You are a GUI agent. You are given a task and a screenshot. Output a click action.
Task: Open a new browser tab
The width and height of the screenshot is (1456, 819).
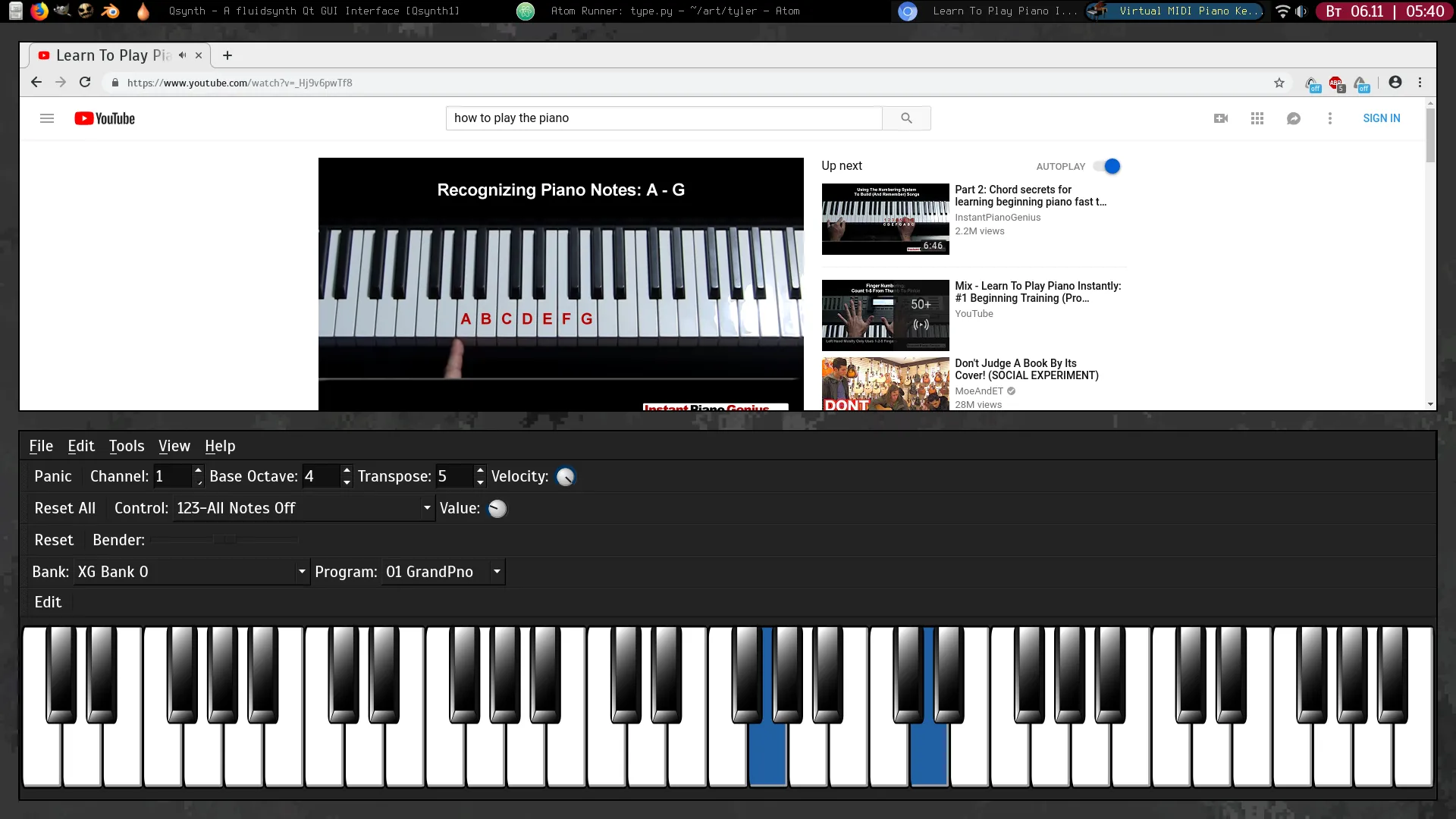[227, 55]
